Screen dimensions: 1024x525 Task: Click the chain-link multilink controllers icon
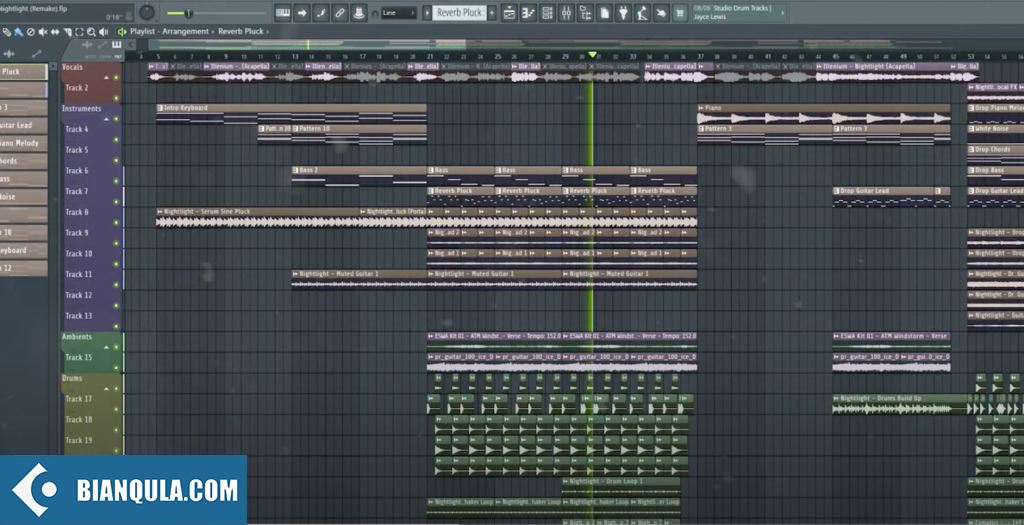coord(340,12)
